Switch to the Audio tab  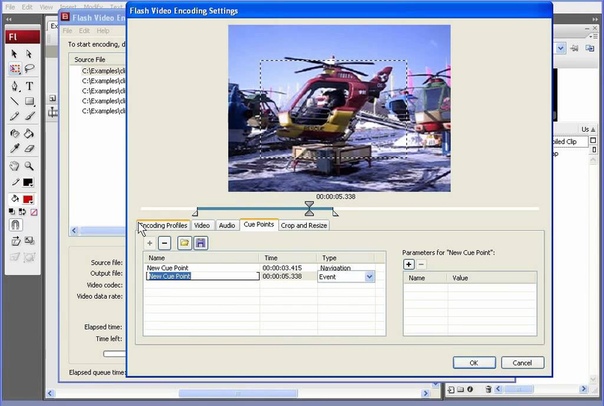[x=227, y=225]
